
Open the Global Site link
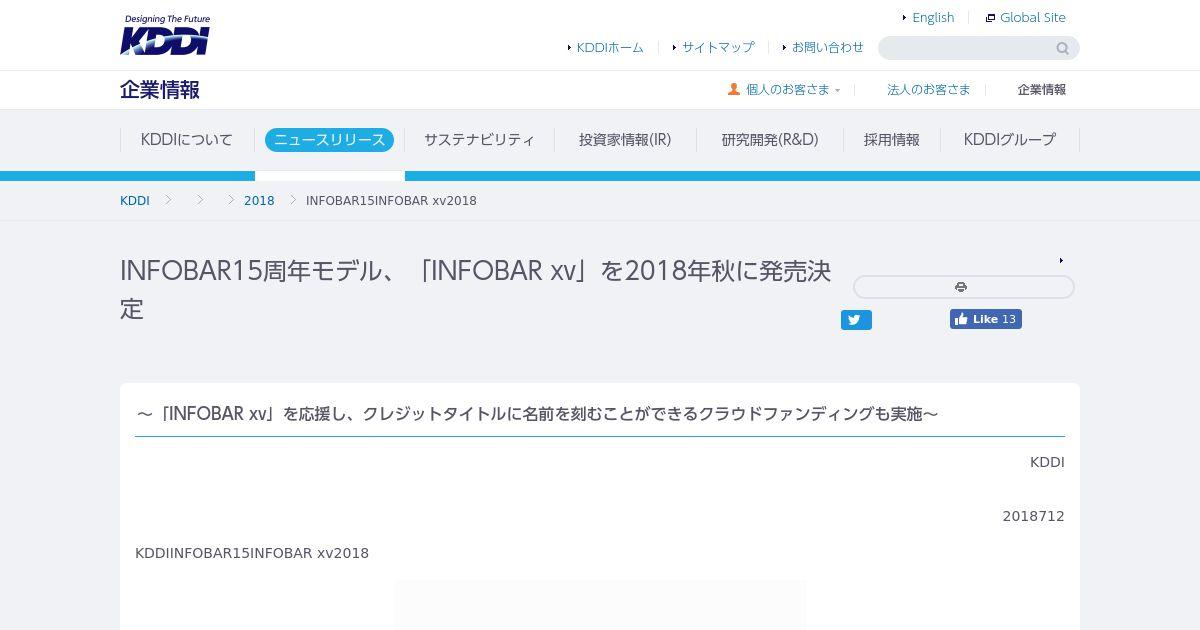(1033, 17)
